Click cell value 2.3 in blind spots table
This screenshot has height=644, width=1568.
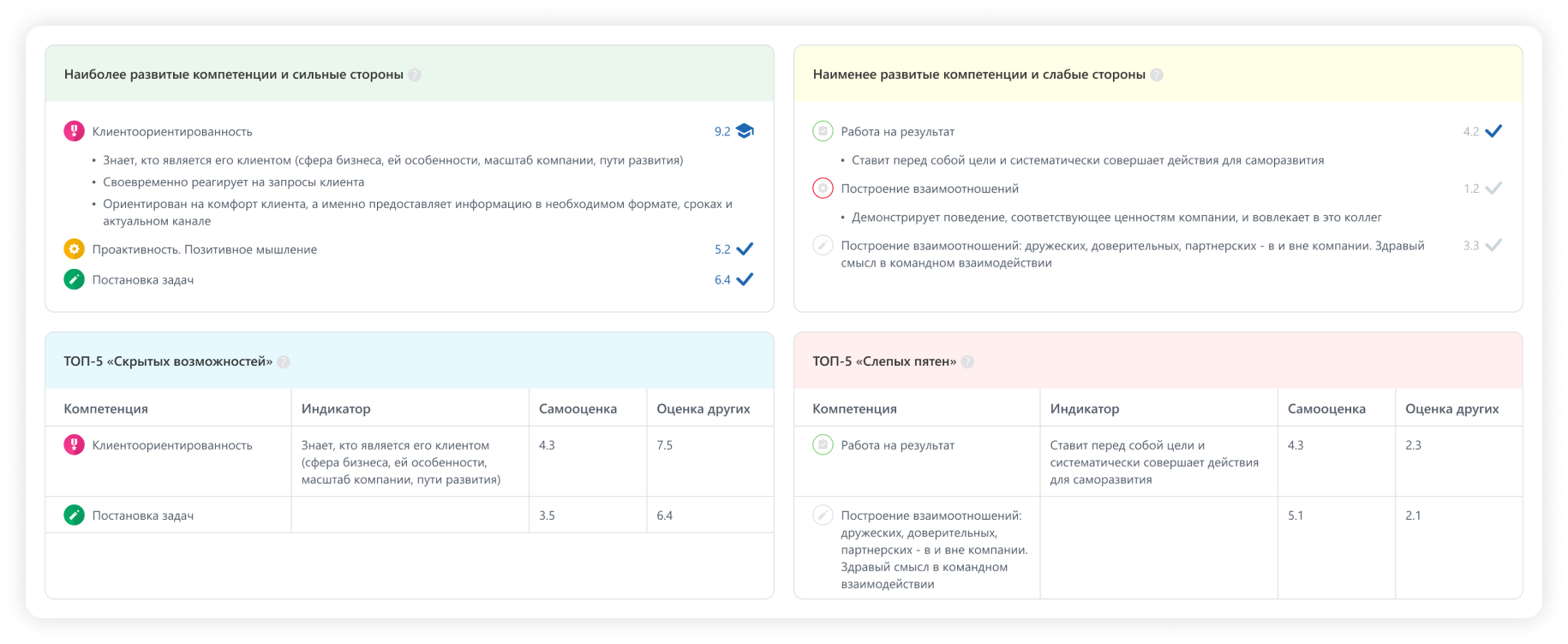(x=1413, y=445)
